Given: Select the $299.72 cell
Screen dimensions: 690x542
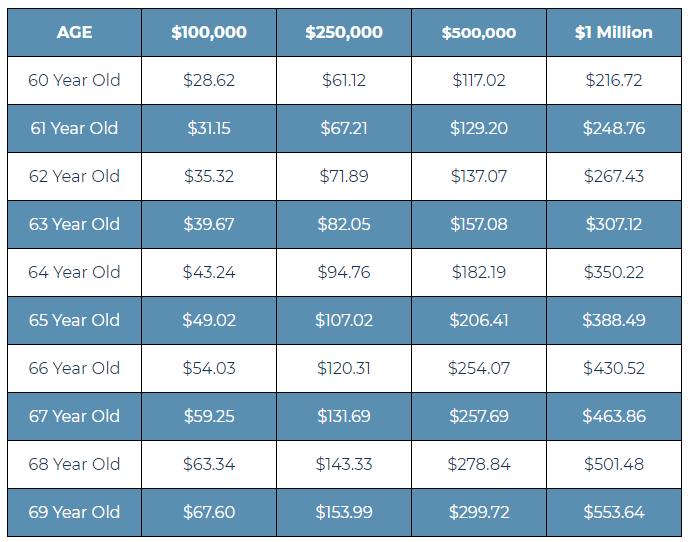Looking at the screenshot, I should pyautogui.click(x=479, y=512).
